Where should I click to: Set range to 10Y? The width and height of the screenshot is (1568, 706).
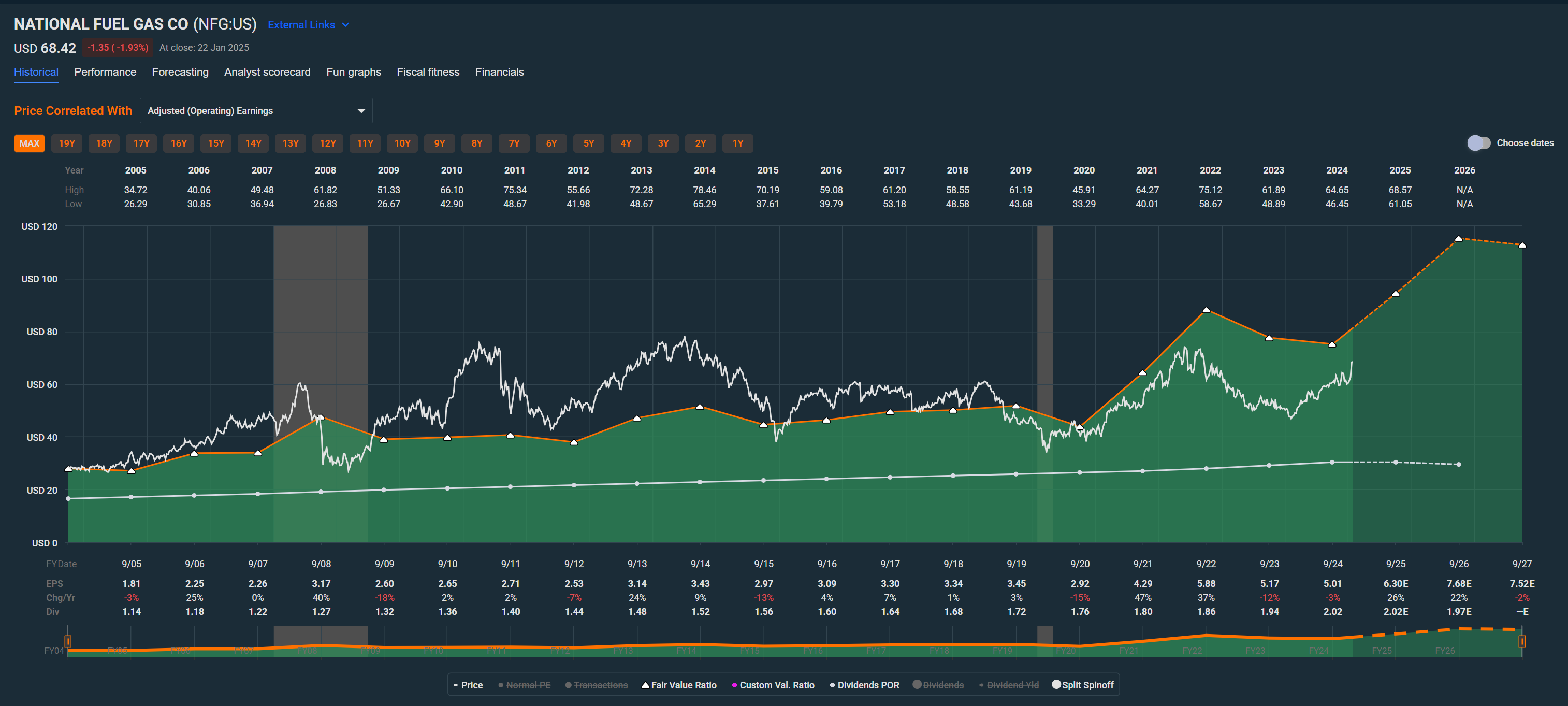pyautogui.click(x=402, y=143)
